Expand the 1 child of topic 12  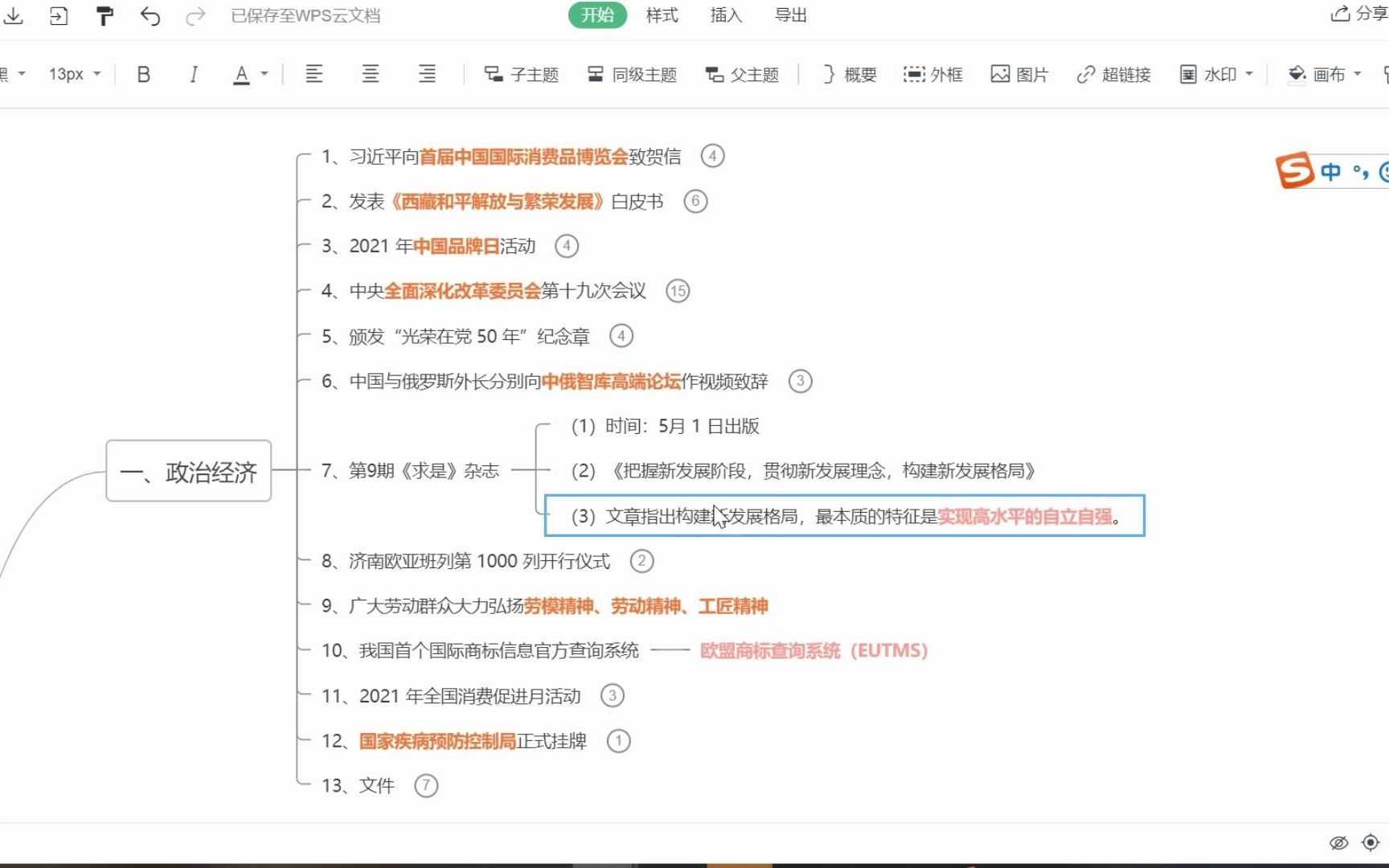[x=618, y=741]
